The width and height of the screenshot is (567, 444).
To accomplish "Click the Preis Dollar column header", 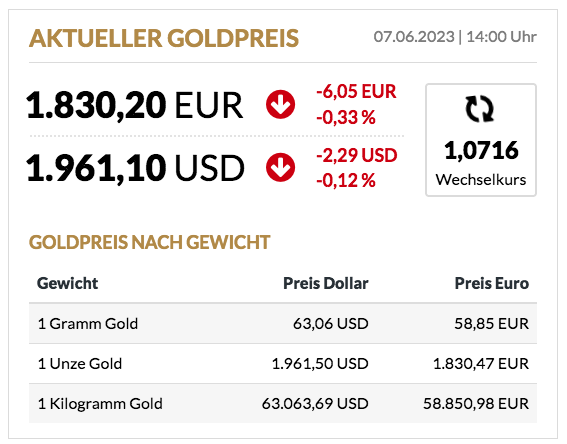I will (326, 283).
